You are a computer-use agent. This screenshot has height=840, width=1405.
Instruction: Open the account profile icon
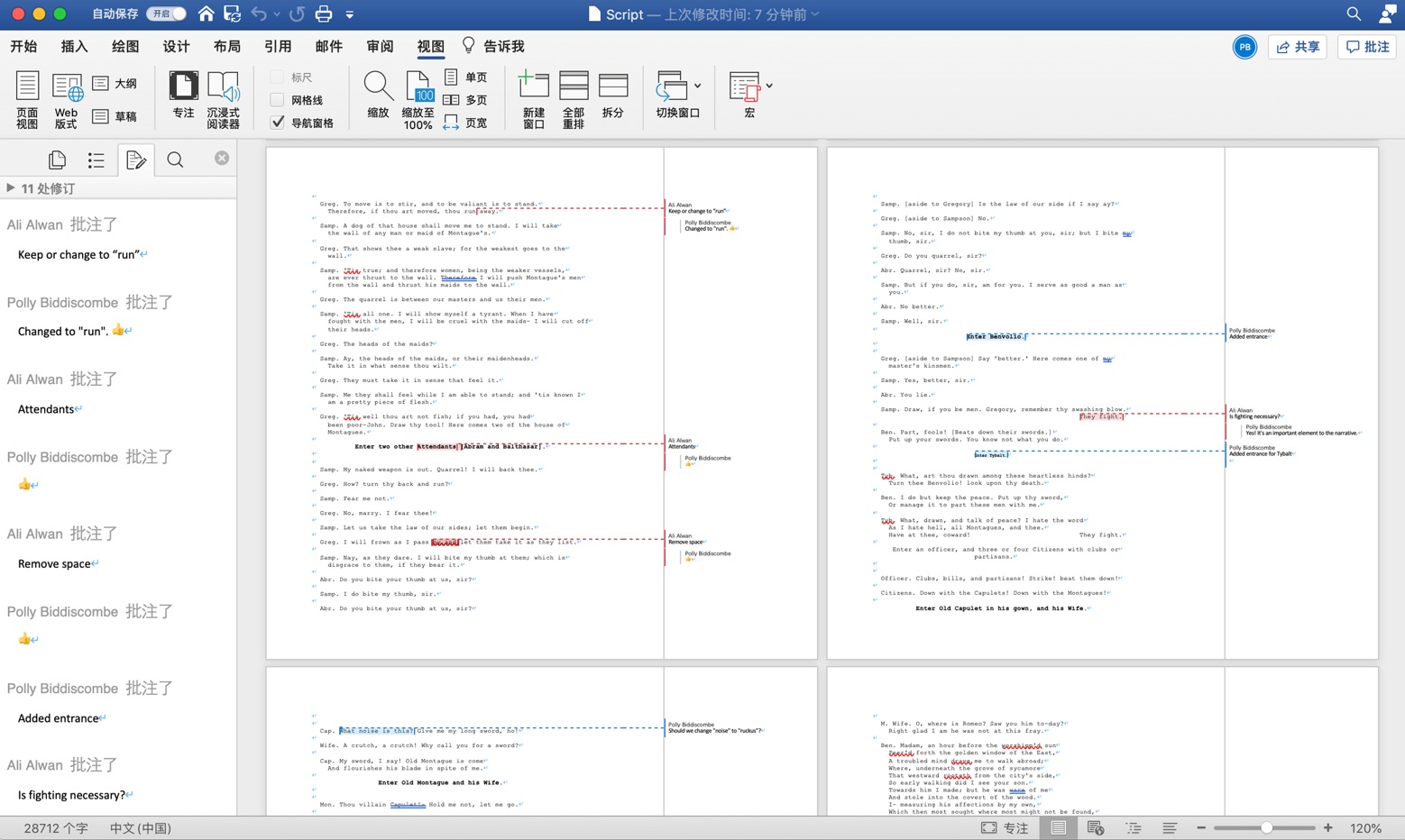pos(1388,14)
